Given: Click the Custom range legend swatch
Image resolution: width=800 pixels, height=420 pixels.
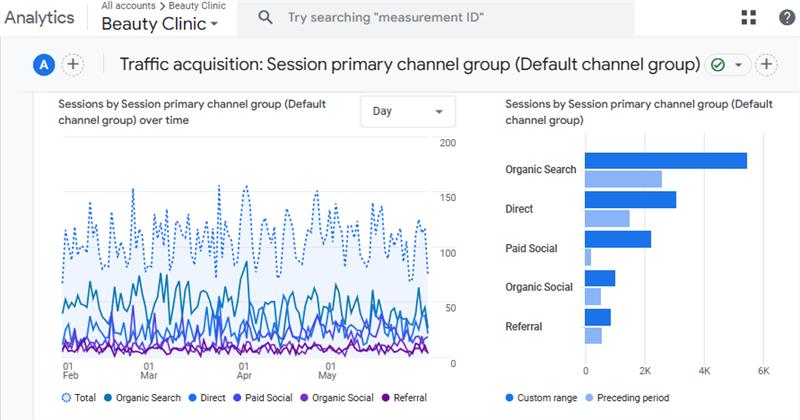Looking at the screenshot, I should pyautogui.click(x=511, y=397).
